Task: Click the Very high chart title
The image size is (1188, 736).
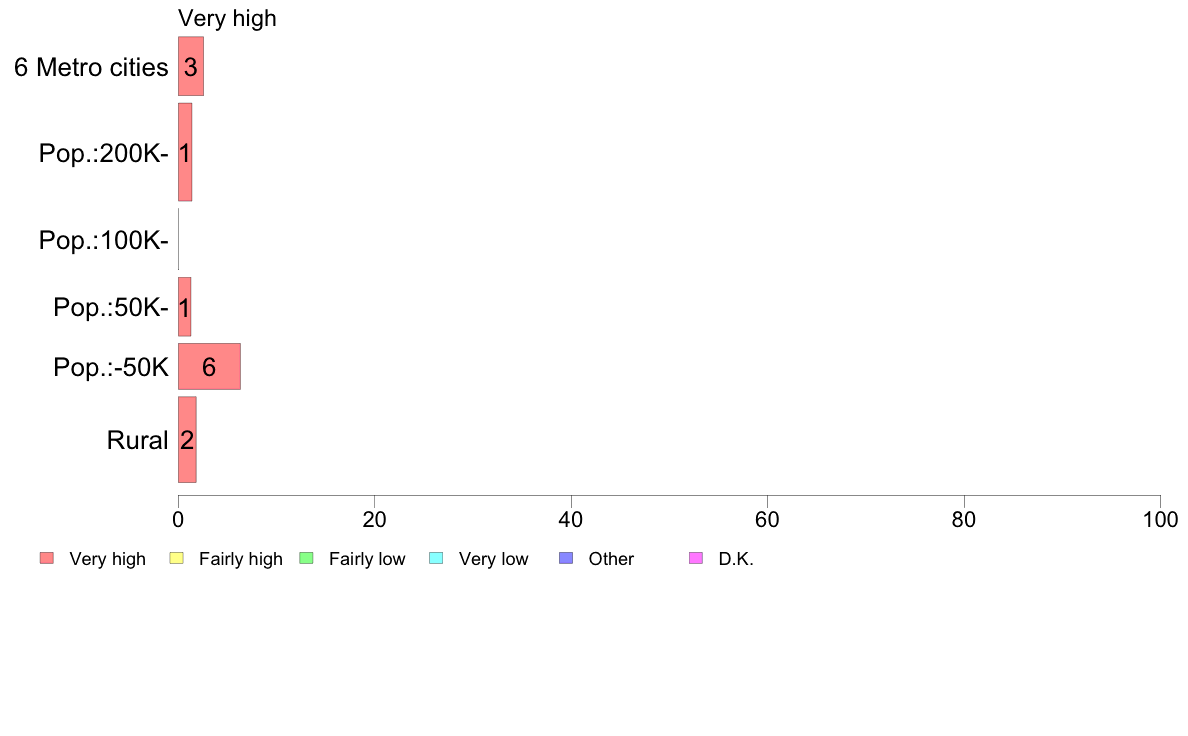Action: 227,18
